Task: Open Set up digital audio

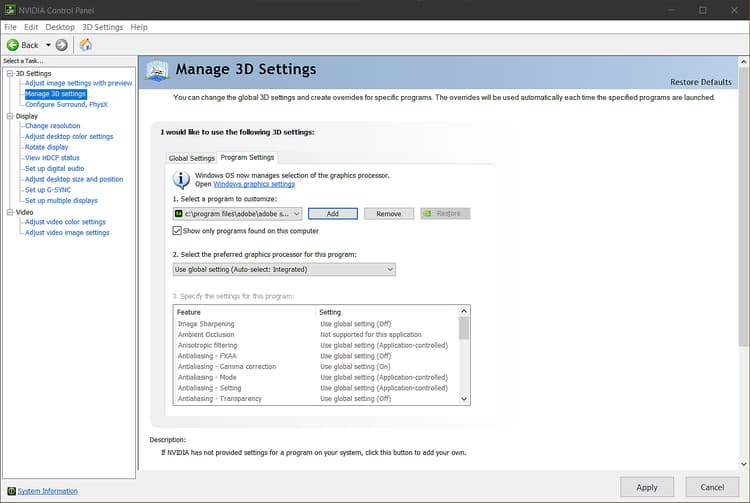Action: pos(55,168)
